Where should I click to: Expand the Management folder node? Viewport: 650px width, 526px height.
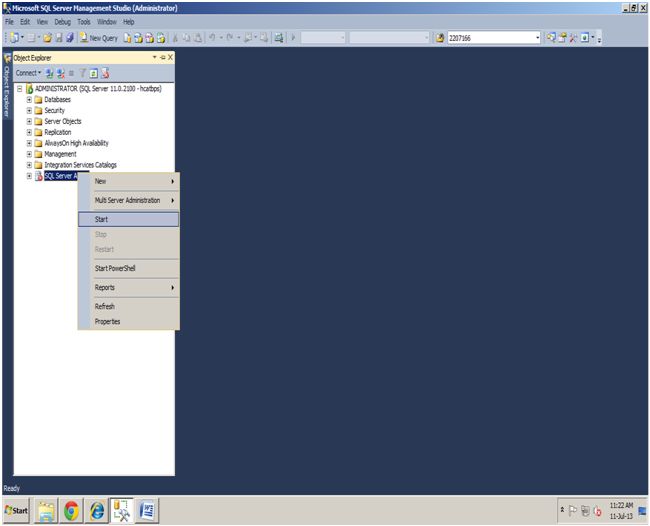29,154
